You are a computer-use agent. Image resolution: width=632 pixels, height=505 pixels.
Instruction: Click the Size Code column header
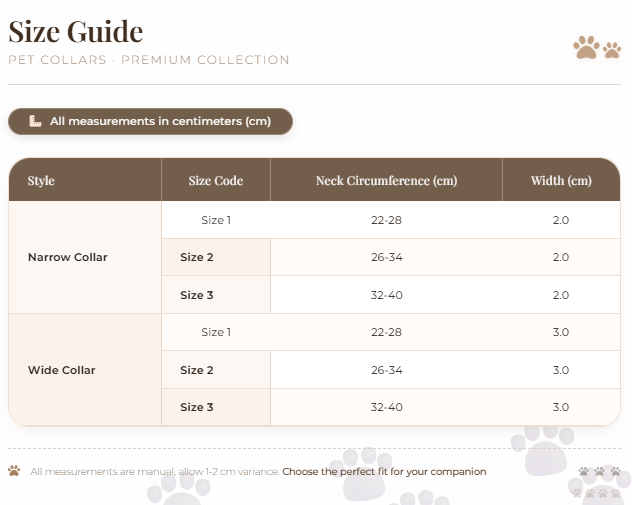point(216,180)
